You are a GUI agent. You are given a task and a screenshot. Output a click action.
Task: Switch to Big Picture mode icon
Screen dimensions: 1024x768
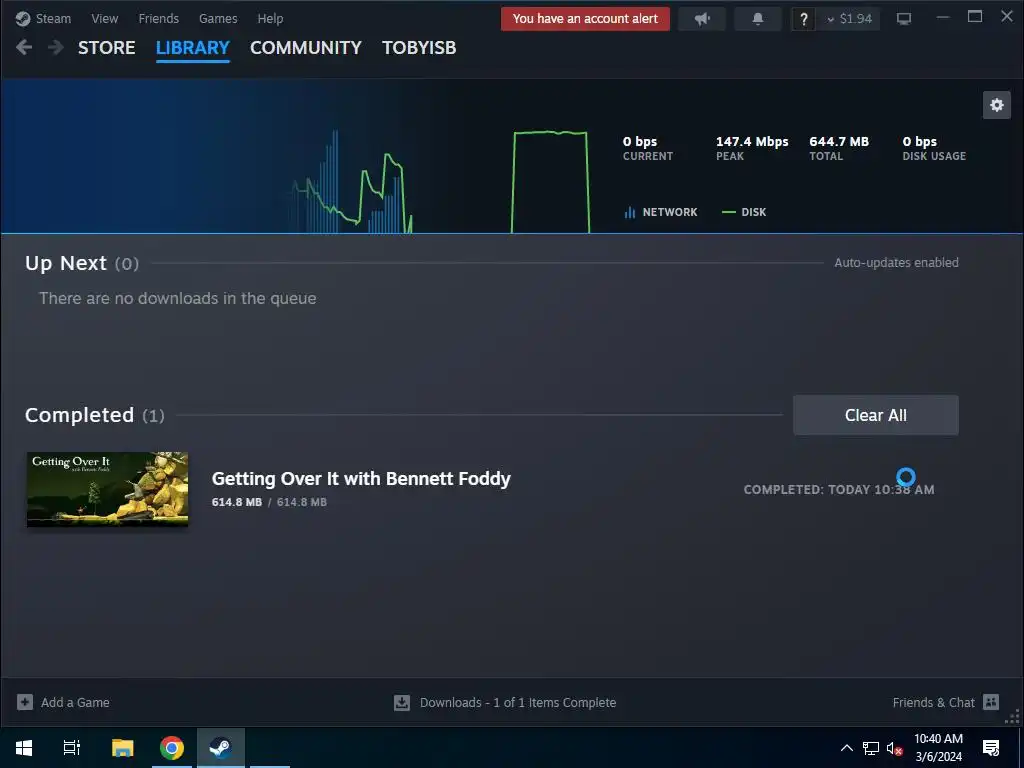(904, 19)
